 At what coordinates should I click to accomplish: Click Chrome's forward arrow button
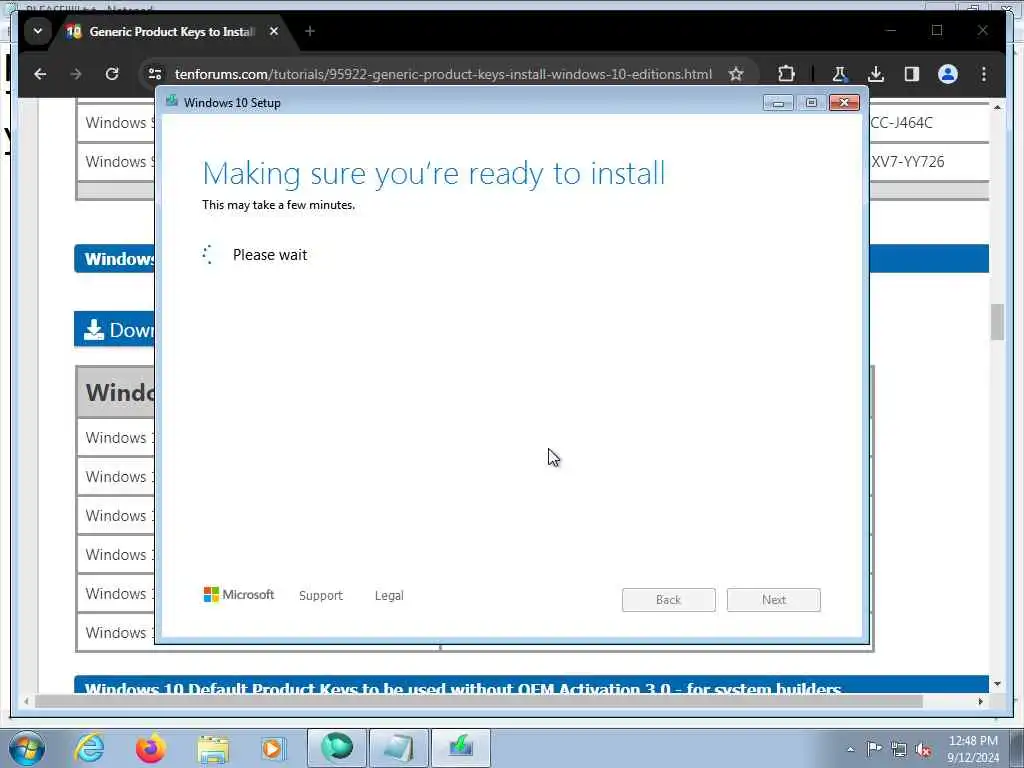76,74
